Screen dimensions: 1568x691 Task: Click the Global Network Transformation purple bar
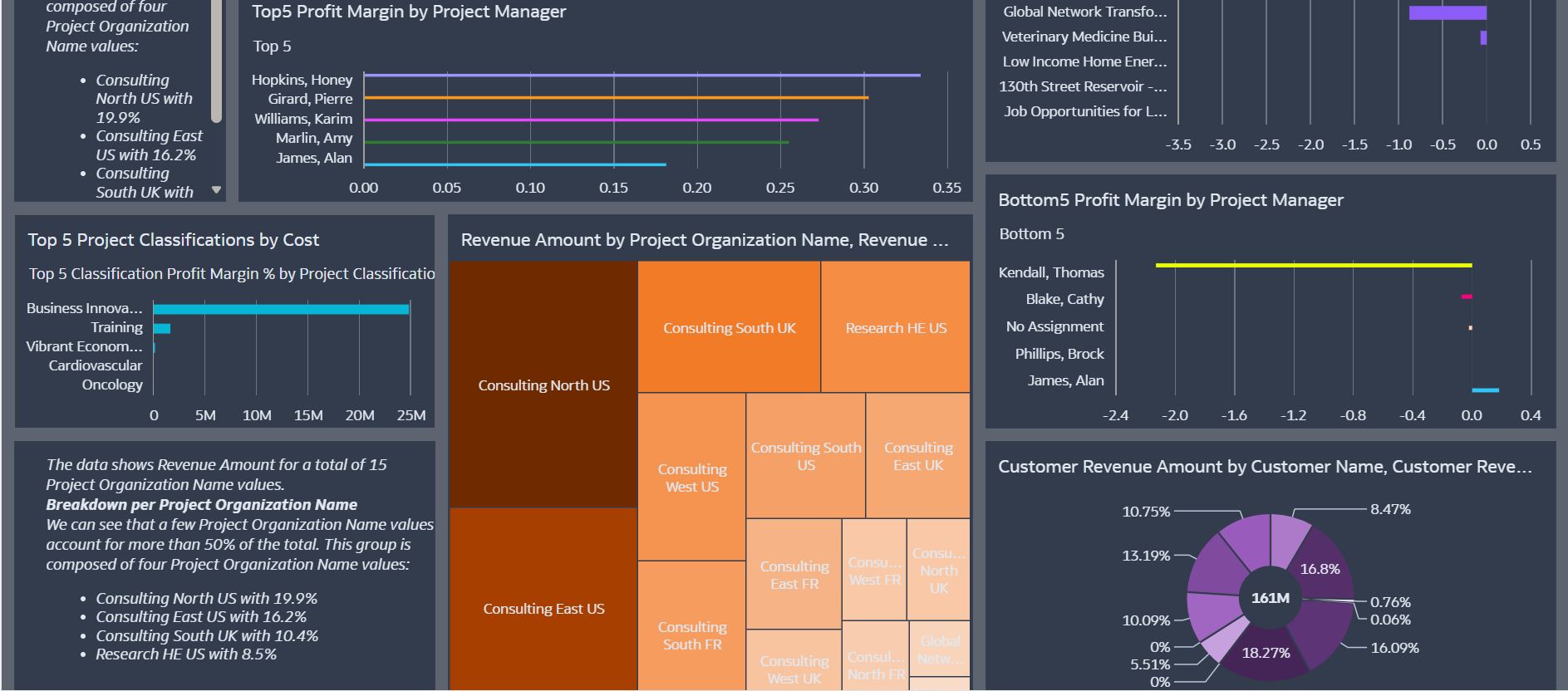click(x=1448, y=12)
